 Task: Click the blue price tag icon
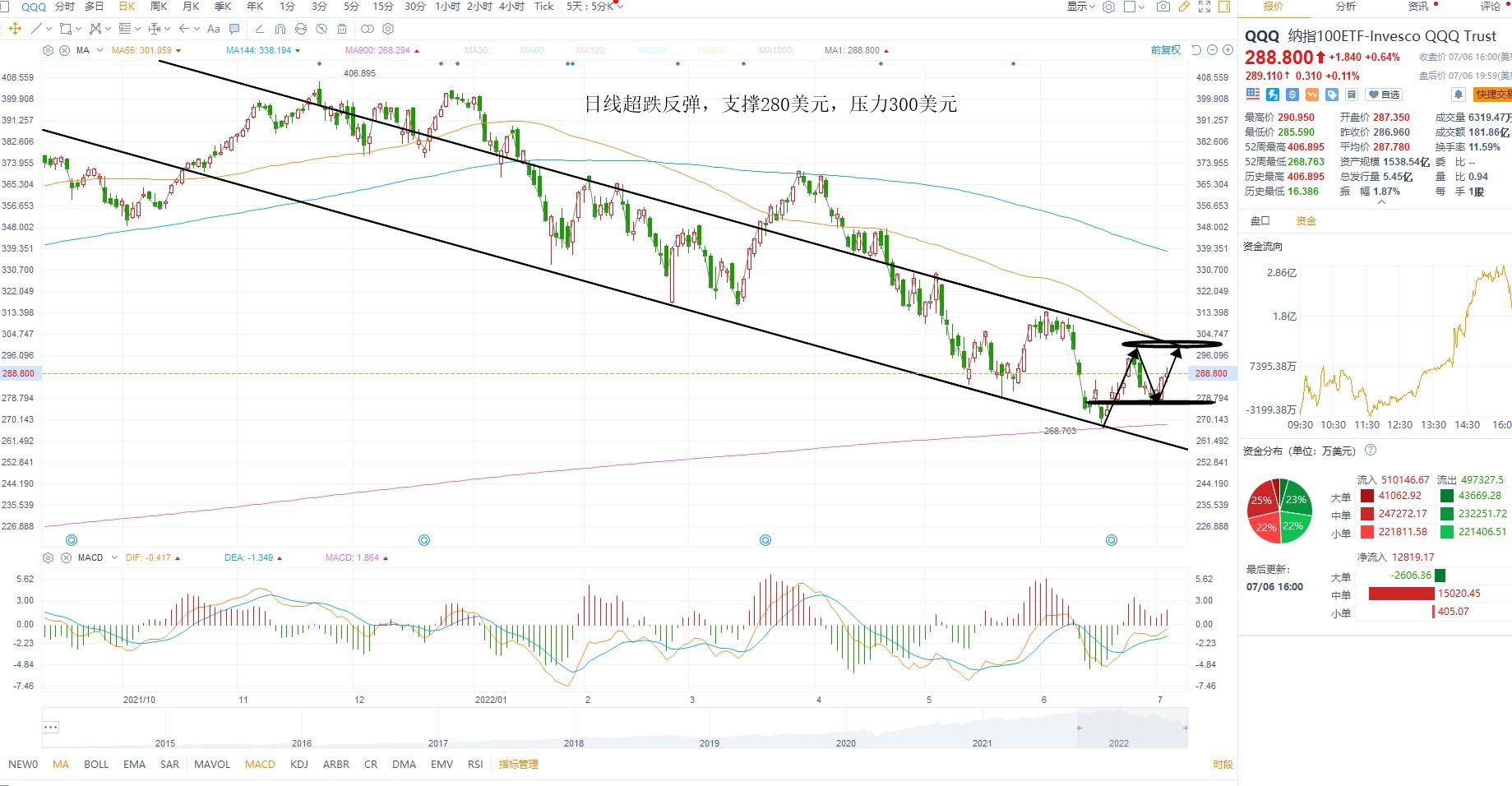1332,95
